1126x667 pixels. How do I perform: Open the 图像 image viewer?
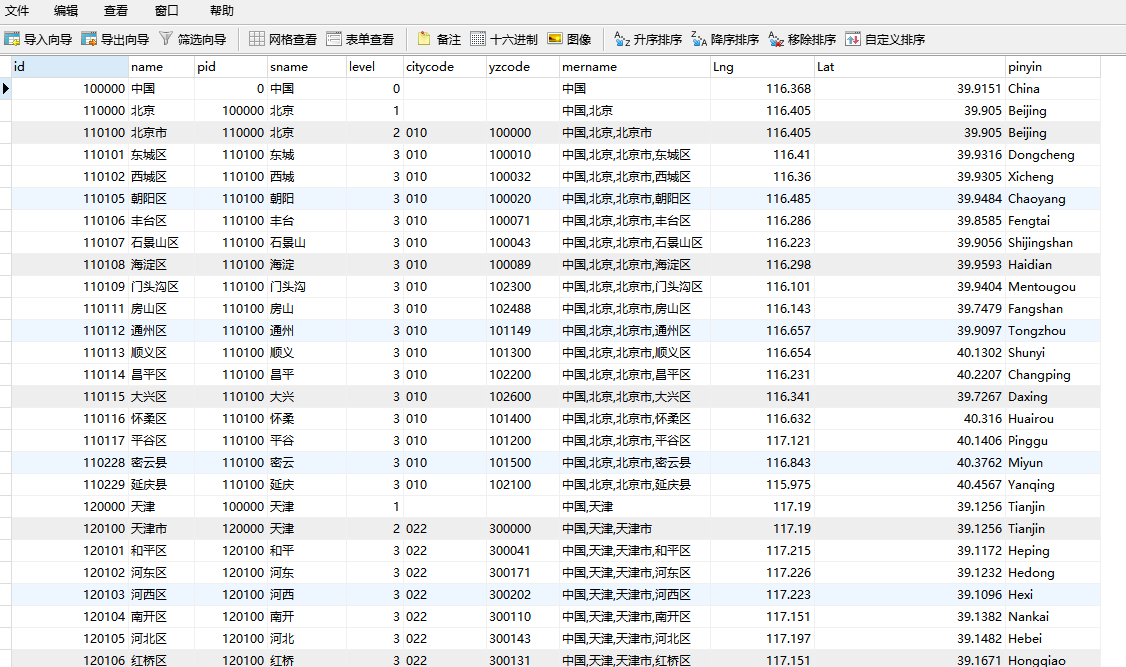[x=569, y=39]
